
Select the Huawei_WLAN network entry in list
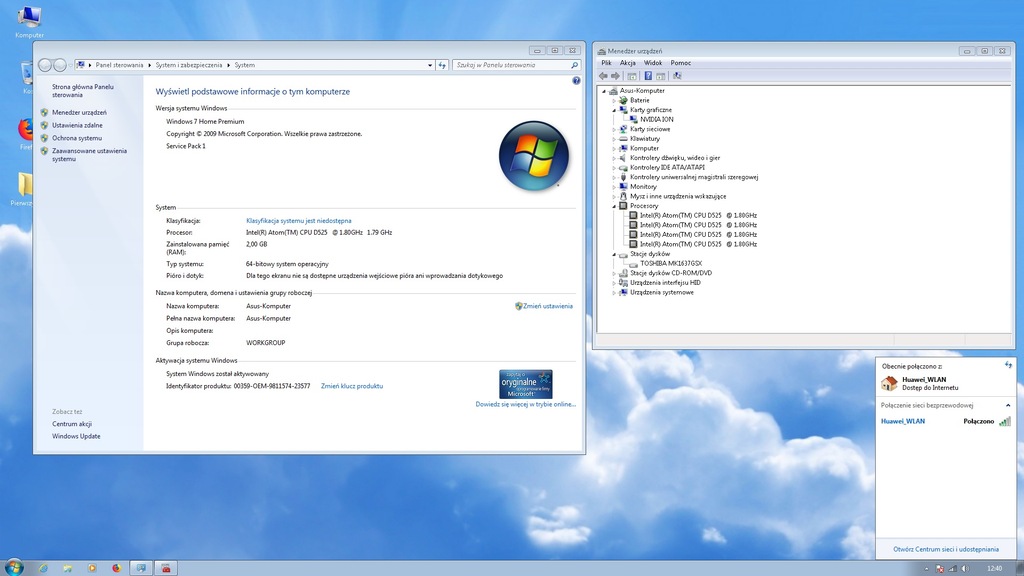click(946, 421)
